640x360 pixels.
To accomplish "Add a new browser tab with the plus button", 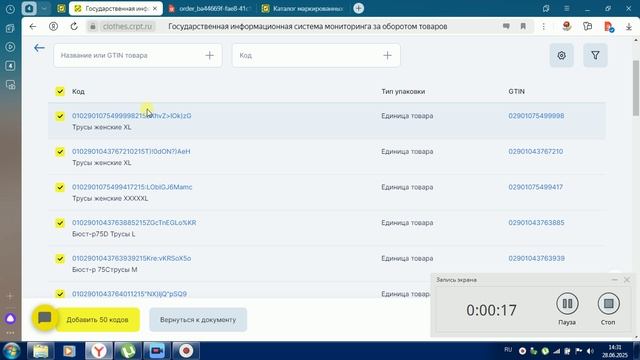I will click(358, 8).
